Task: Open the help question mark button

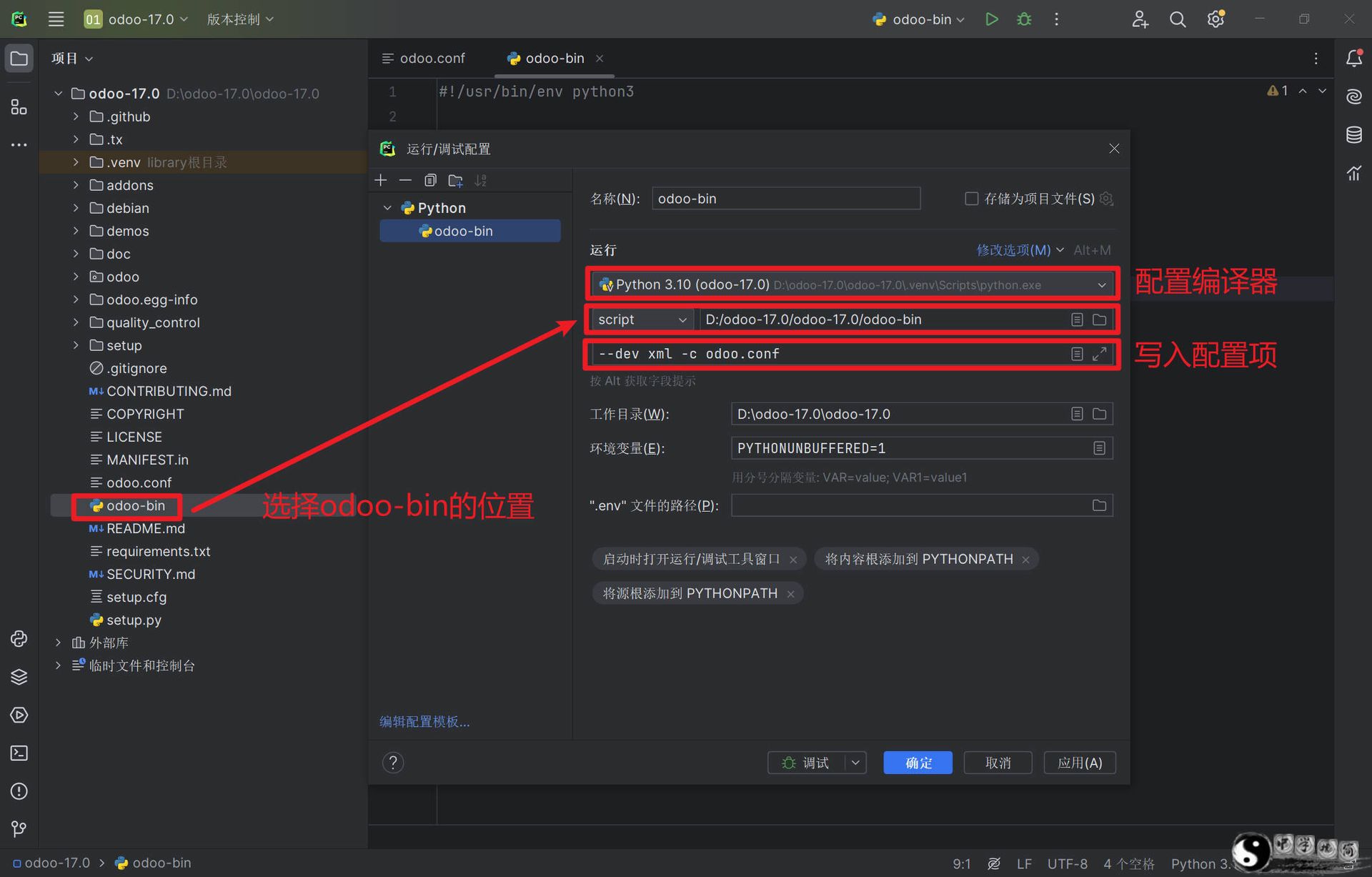Action: point(393,763)
